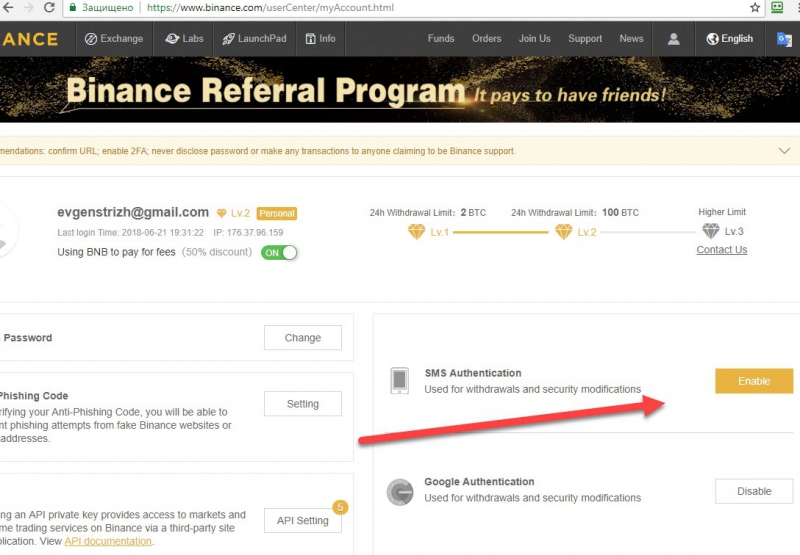Click the small diamond beside the email

[221, 213]
